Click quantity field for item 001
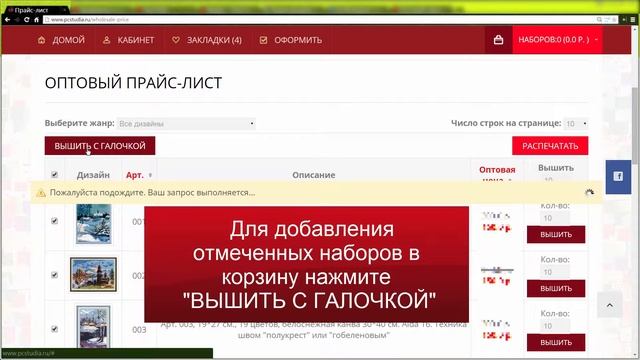Image resolution: width=640 pixels, height=360 pixels. point(555,218)
